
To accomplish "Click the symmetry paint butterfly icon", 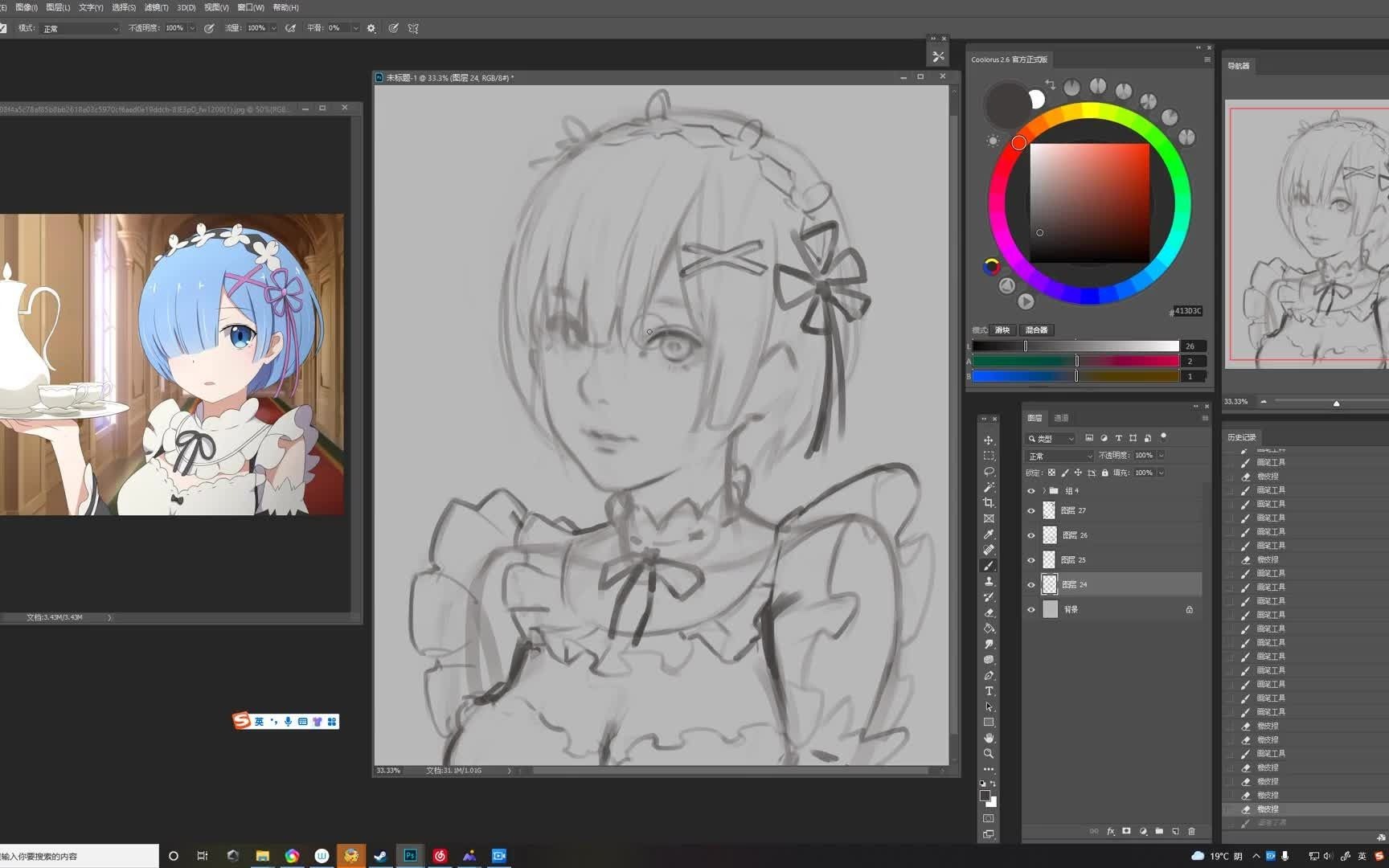I will 413,28.
